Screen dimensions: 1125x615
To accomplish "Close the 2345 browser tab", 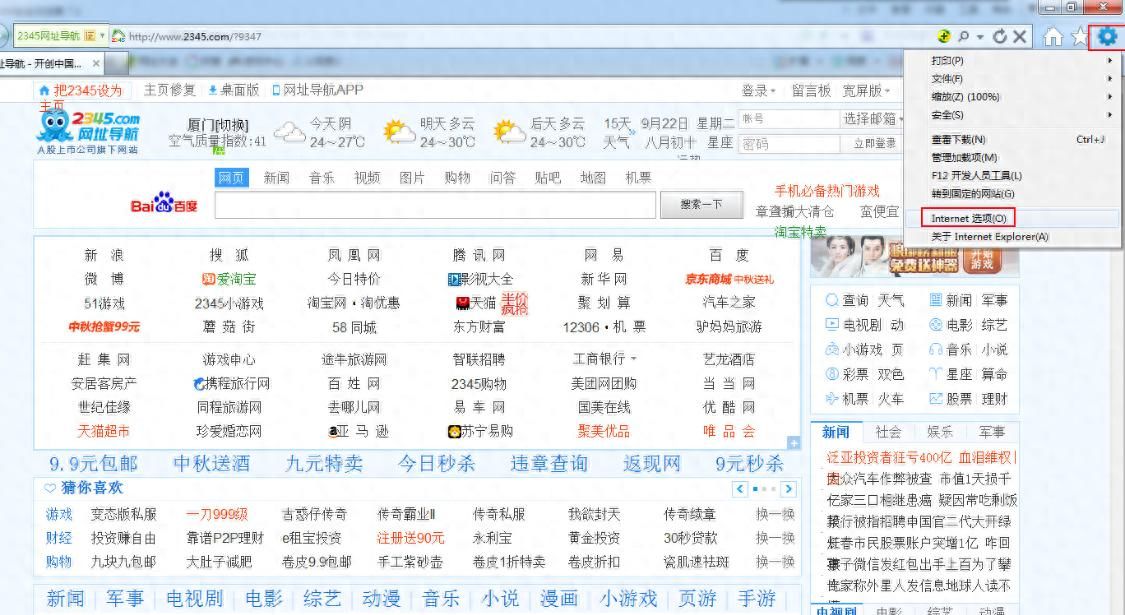I will (96, 63).
